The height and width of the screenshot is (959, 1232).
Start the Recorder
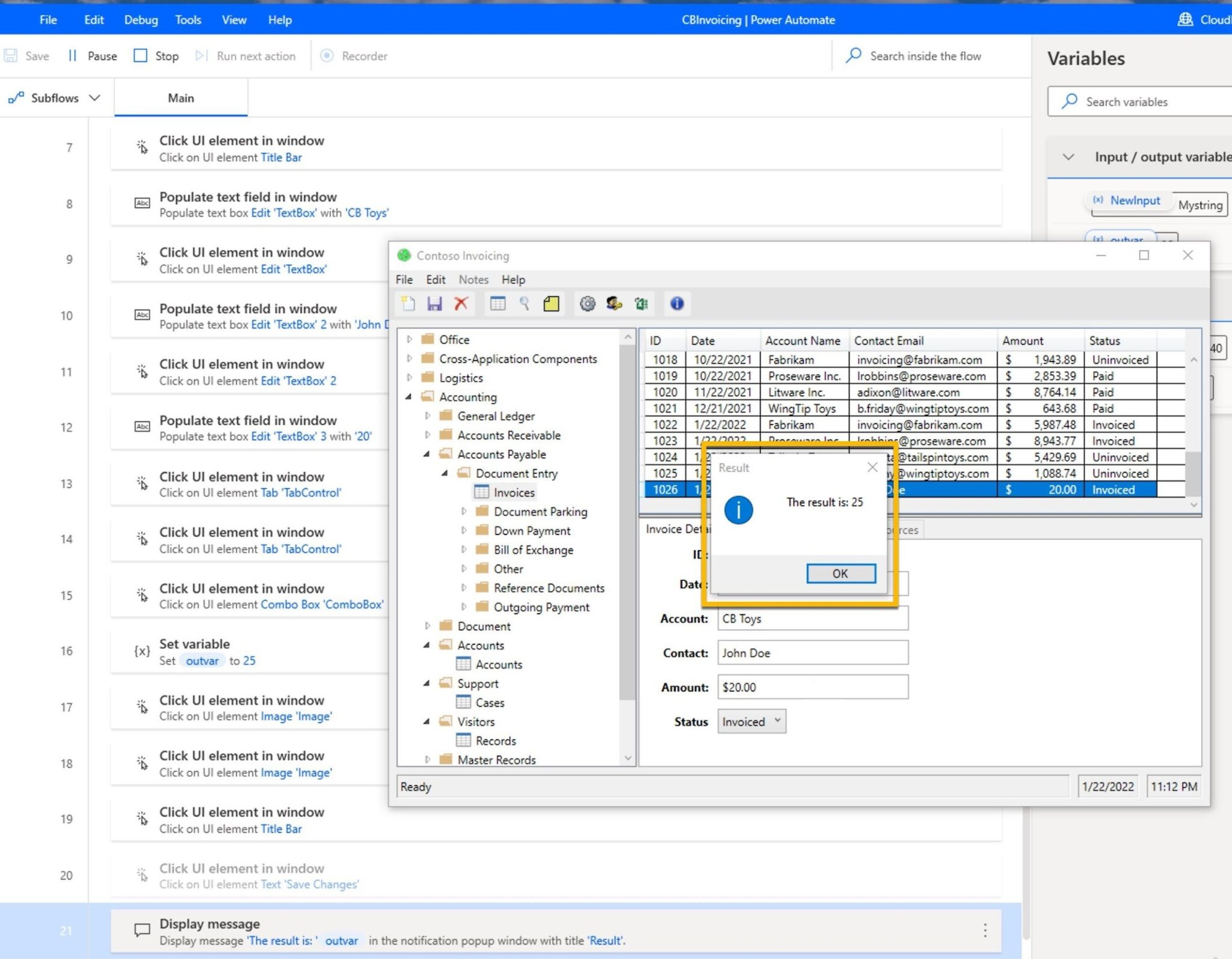(354, 56)
